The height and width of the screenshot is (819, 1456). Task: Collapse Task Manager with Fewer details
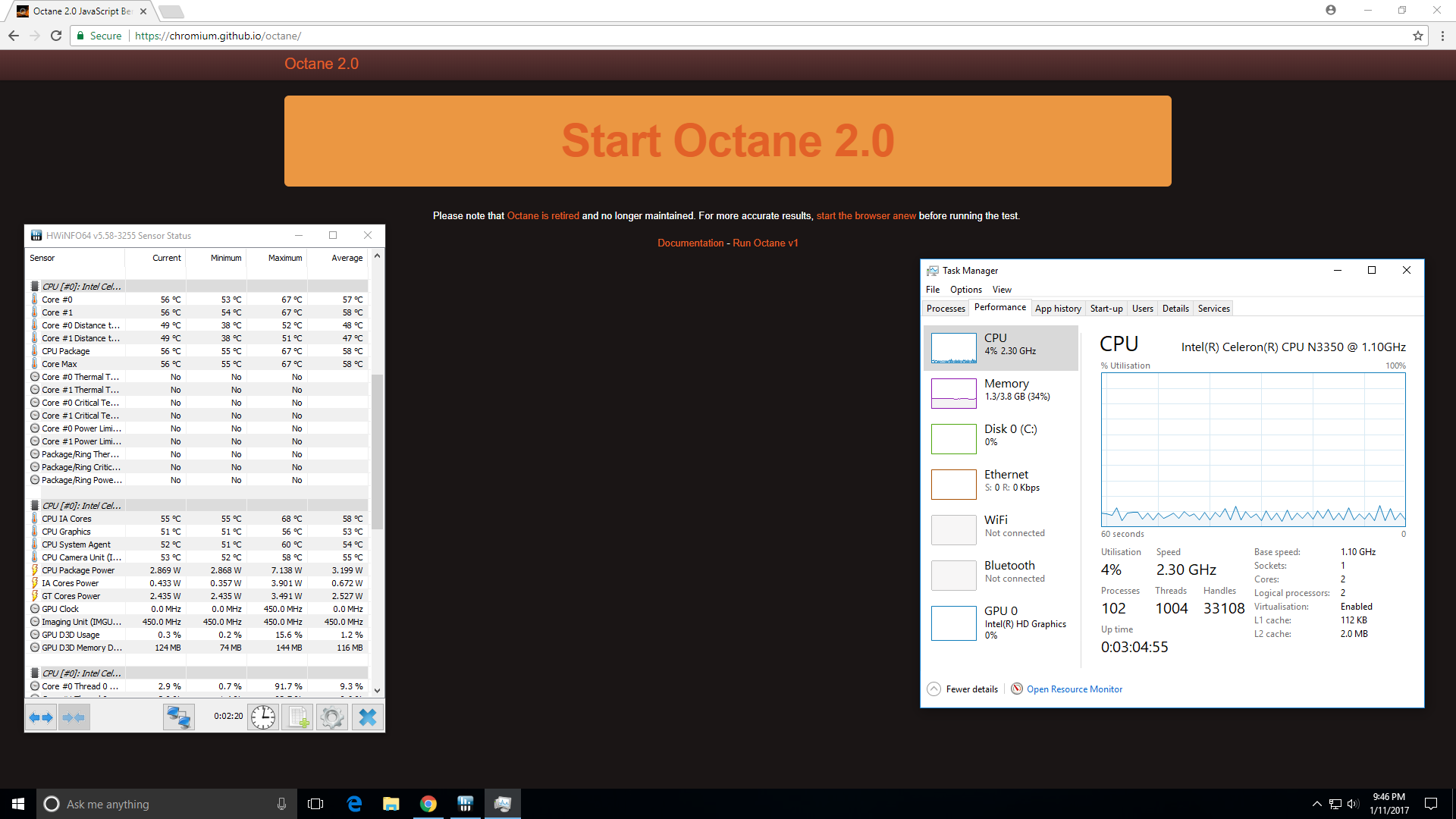tap(962, 689)
